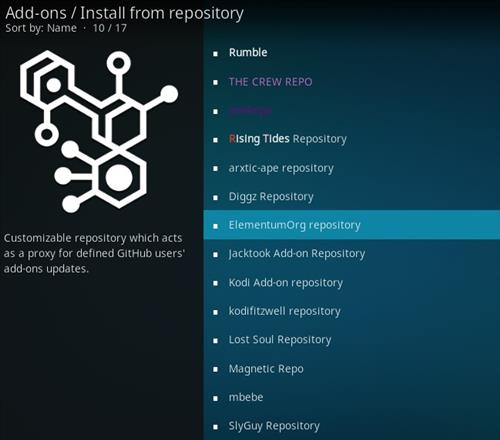Click the Sort by: Name label
The image size is (500, 440).
click(41, 28)
